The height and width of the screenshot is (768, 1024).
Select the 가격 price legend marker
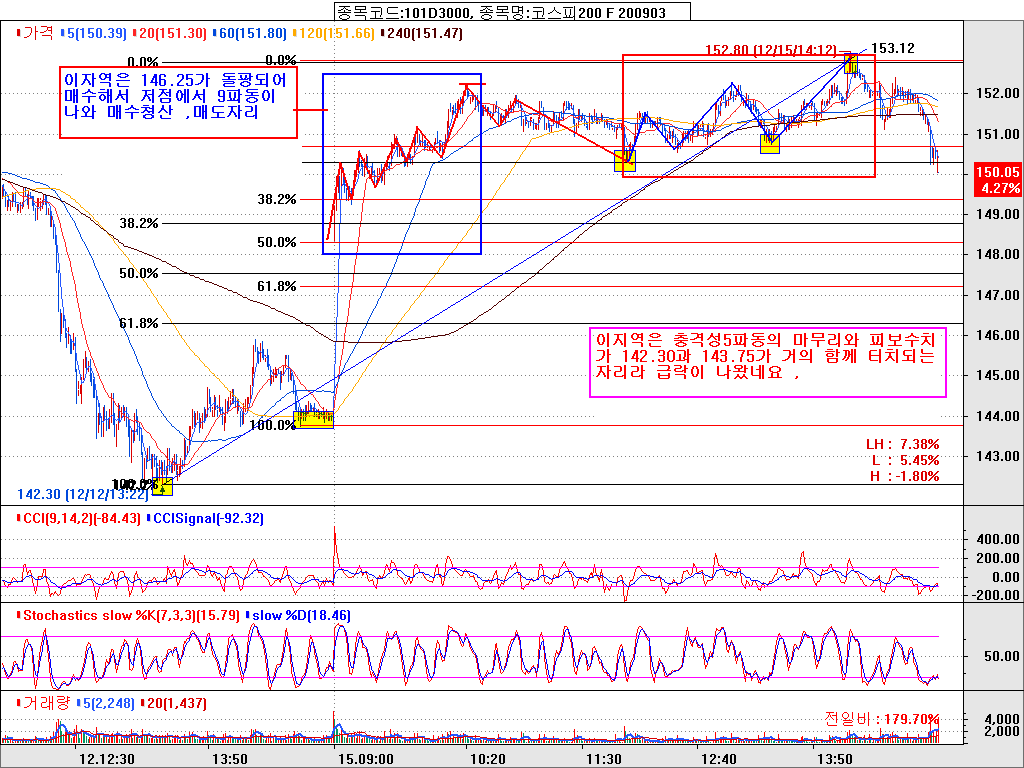40,33
